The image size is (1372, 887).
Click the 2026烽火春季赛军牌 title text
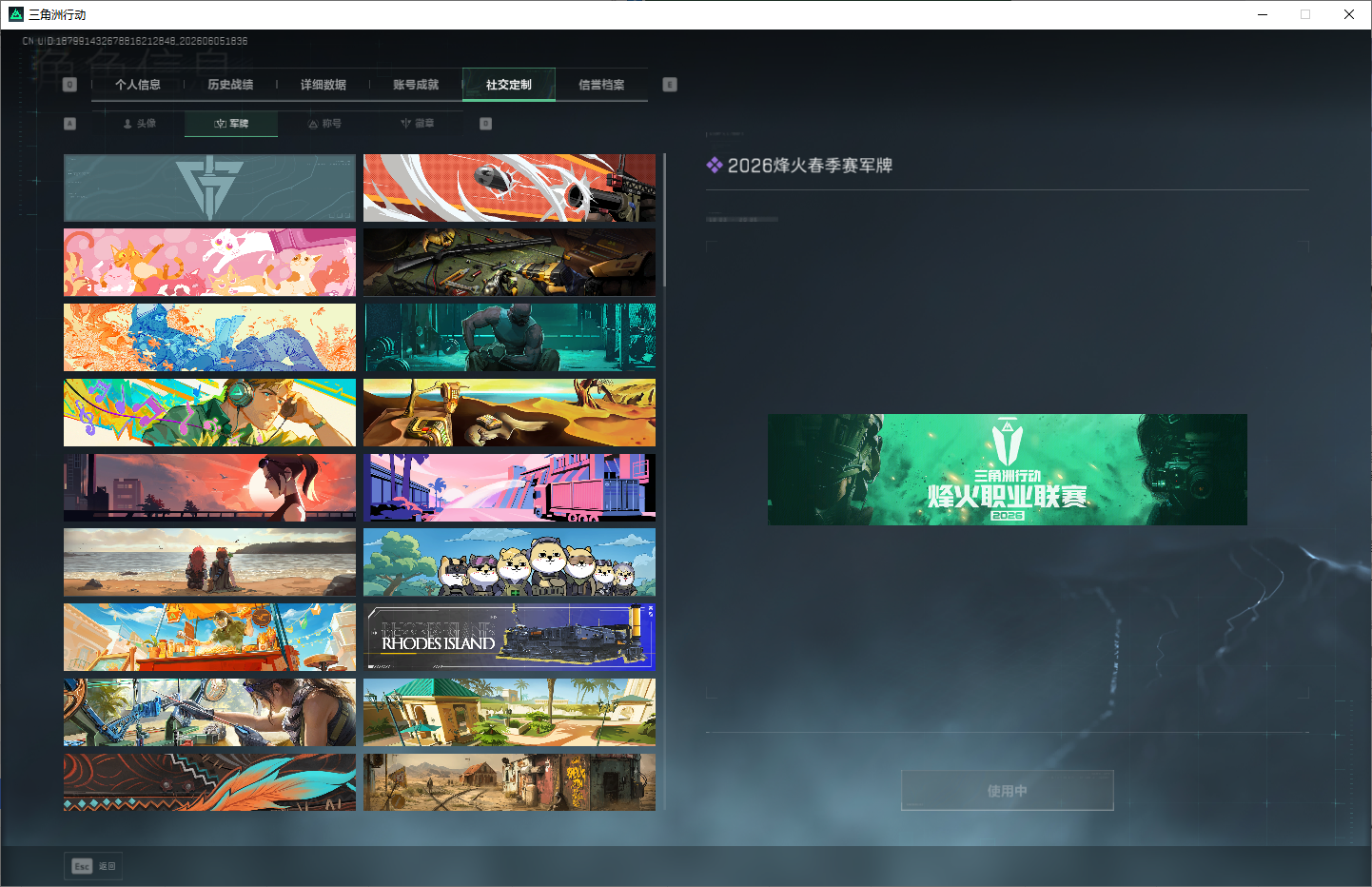pos(810,166)
